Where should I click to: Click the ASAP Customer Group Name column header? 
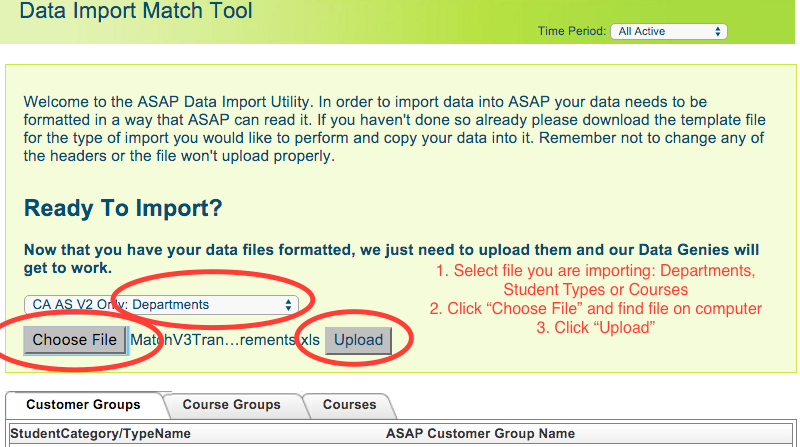[x=480, y=434]
